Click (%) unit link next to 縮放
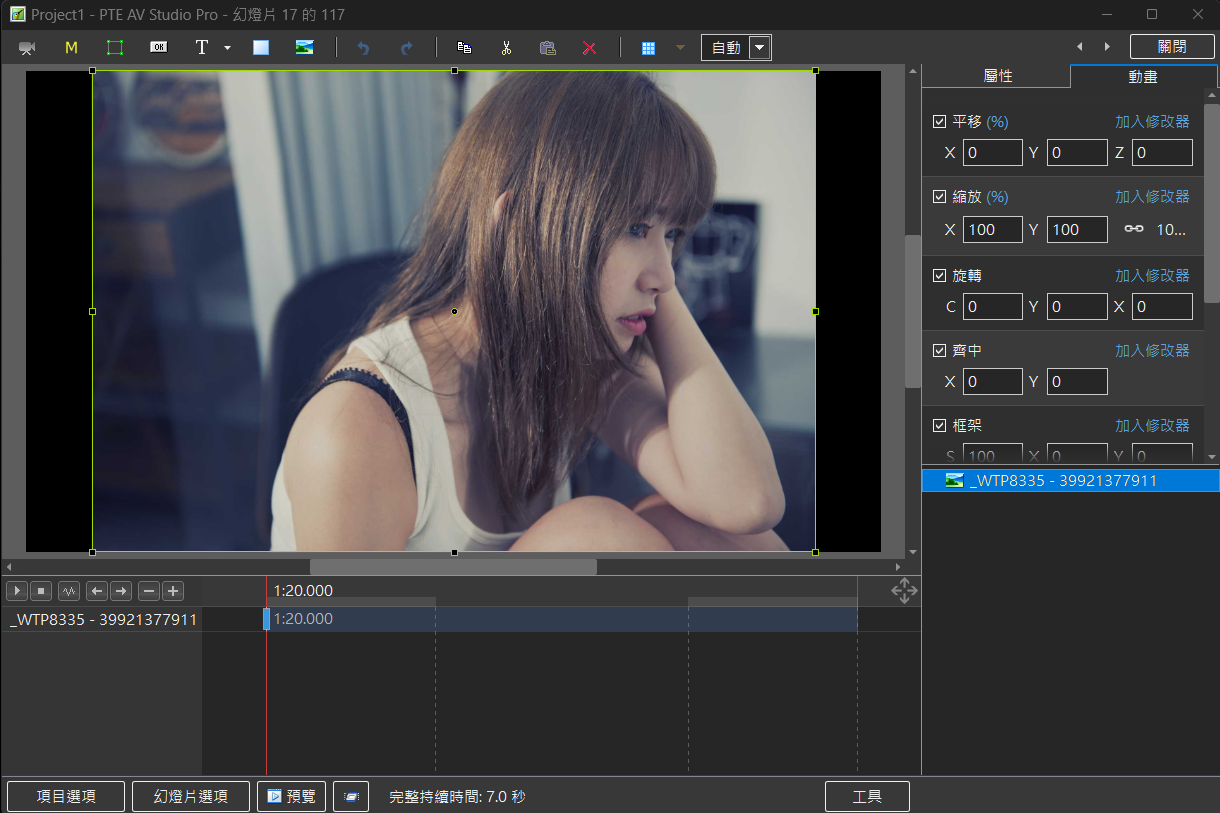This screenshot has height=813, width=1220. 997,197
